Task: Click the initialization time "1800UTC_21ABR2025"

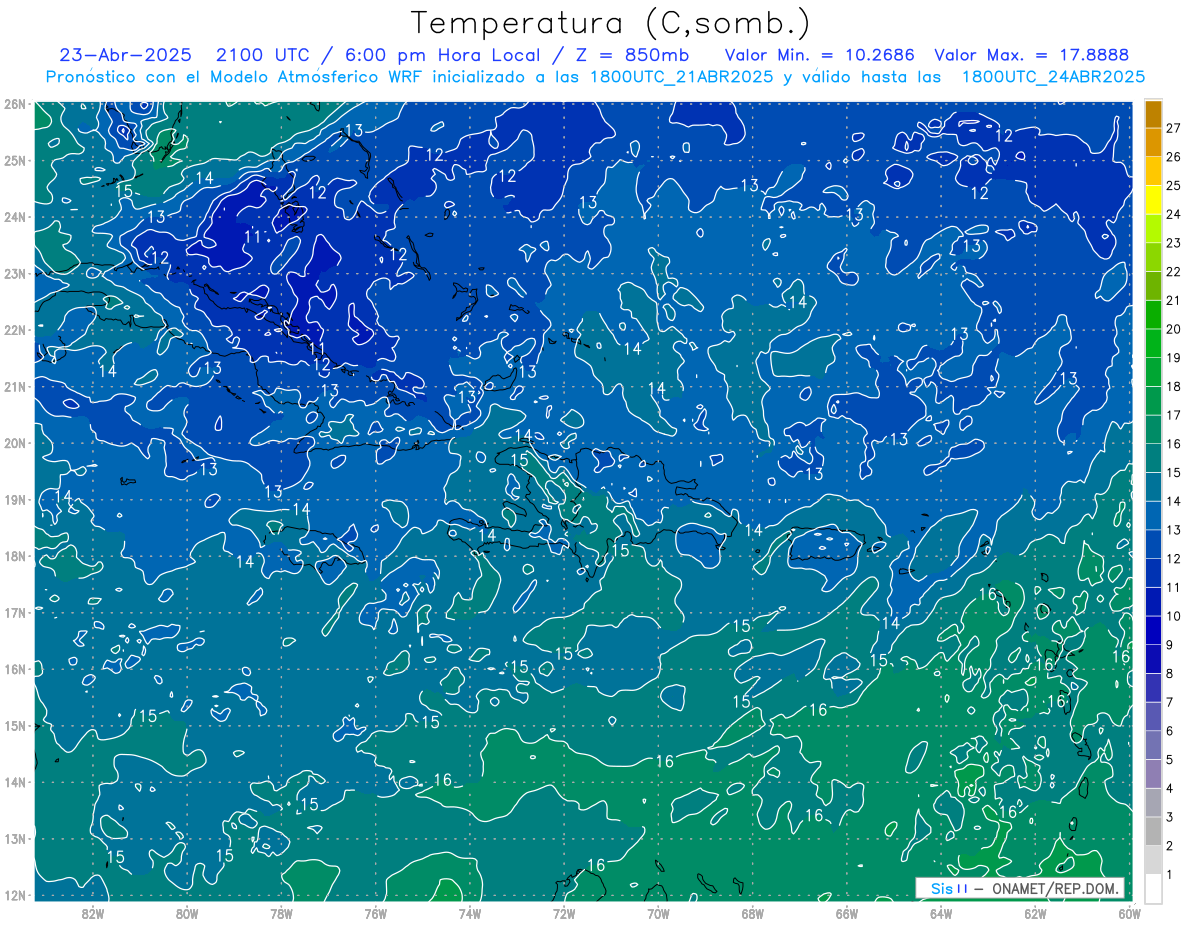Action: (681, 76)
